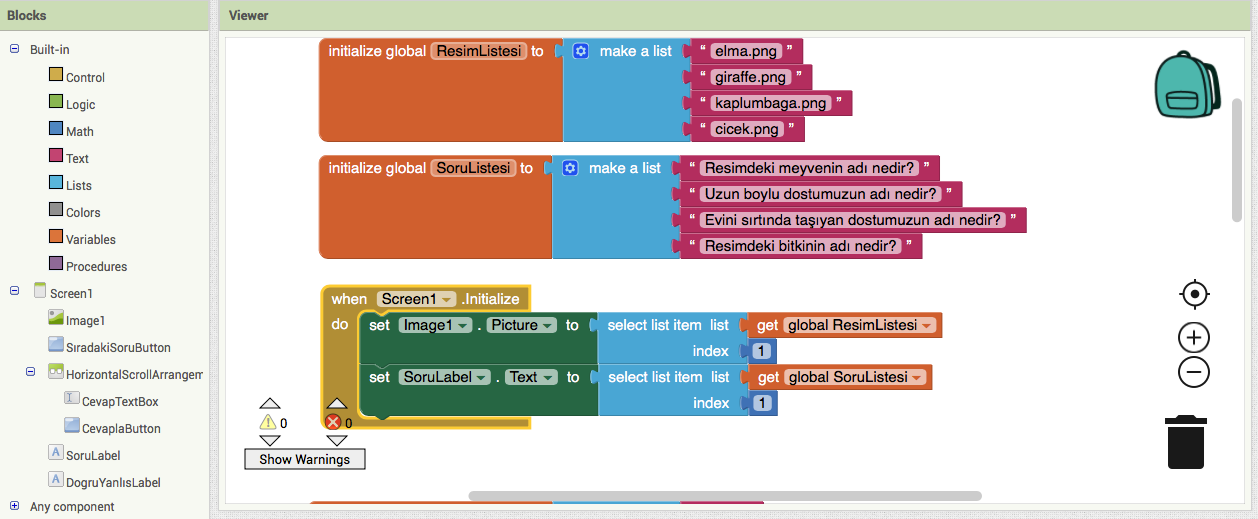Collapse the Built-in tree node

[x=15, y=49]
